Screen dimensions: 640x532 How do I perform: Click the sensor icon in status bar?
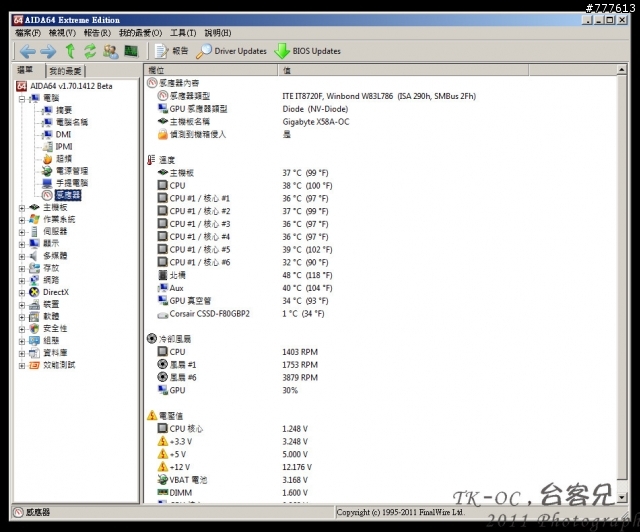18,512
